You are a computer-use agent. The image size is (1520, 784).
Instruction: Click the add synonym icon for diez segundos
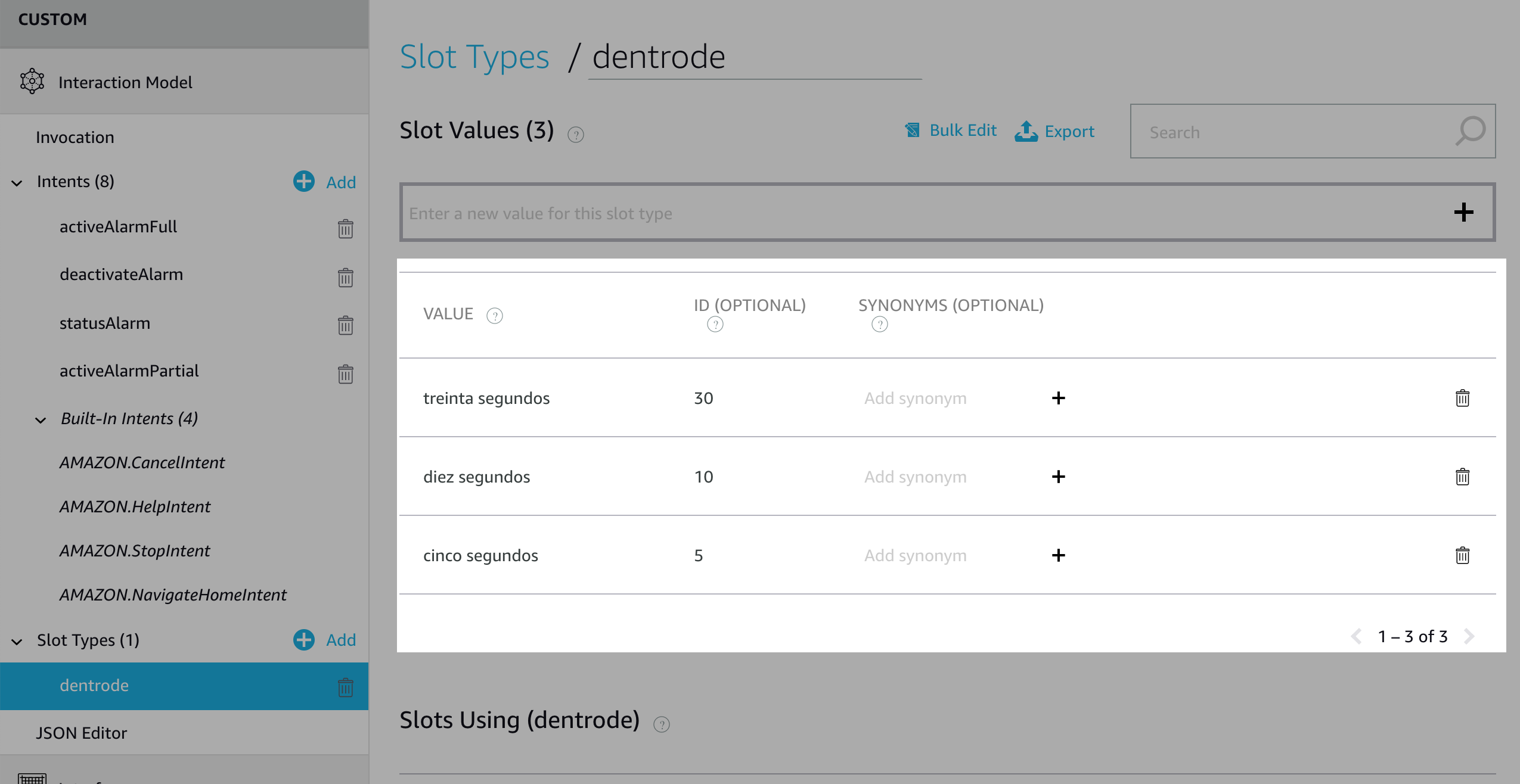[x=1057, y=476]
